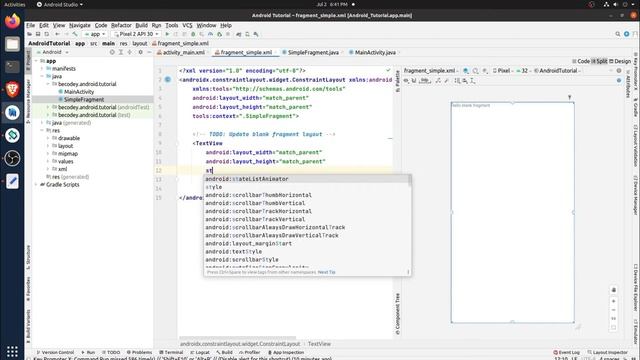Viewport: 640px width, 360px height.
Task: Open the Show Applications grid
Action: pos(12,351)
